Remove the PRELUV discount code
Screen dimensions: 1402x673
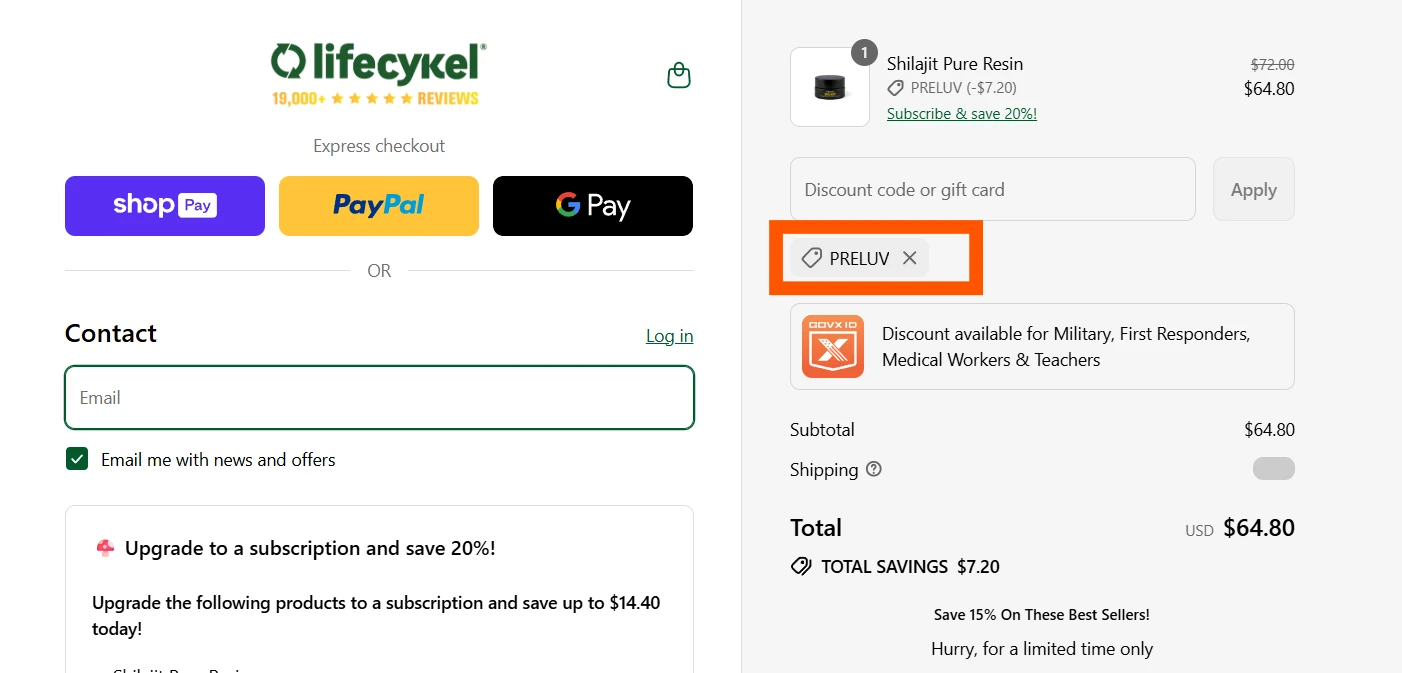click(x=909, y=258)
